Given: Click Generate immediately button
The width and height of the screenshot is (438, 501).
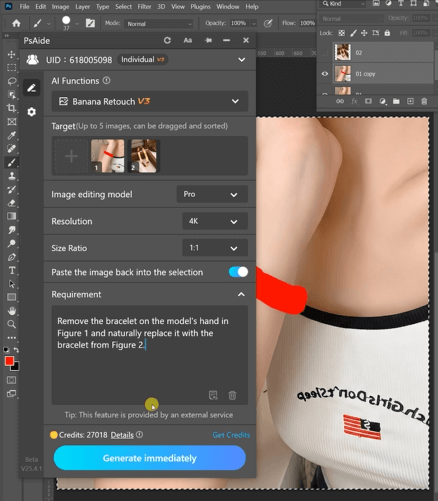Looking at the screenshot, I should tap(150, 458).
